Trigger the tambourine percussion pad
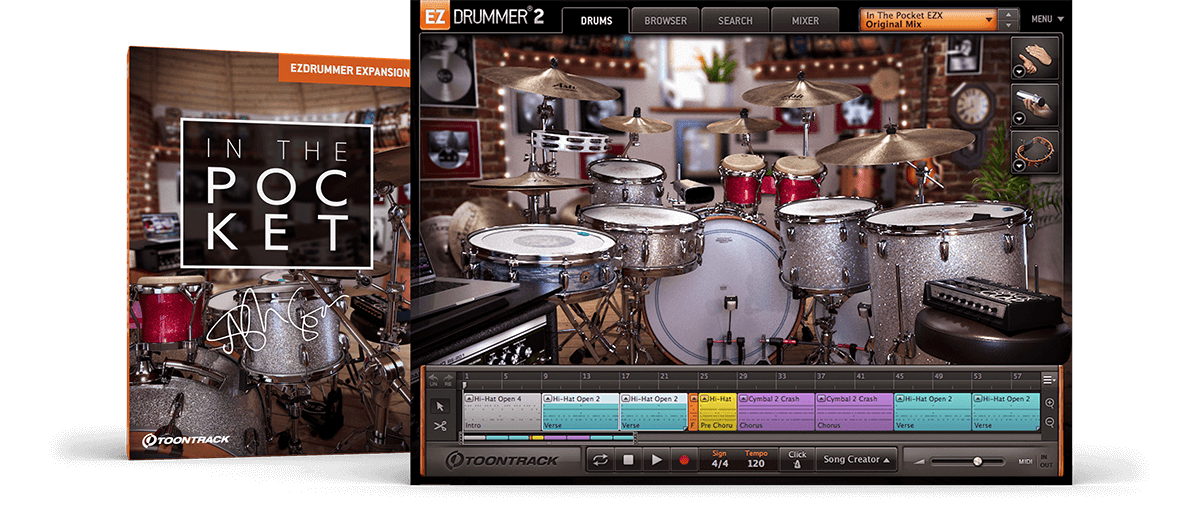 point(1036,152)
